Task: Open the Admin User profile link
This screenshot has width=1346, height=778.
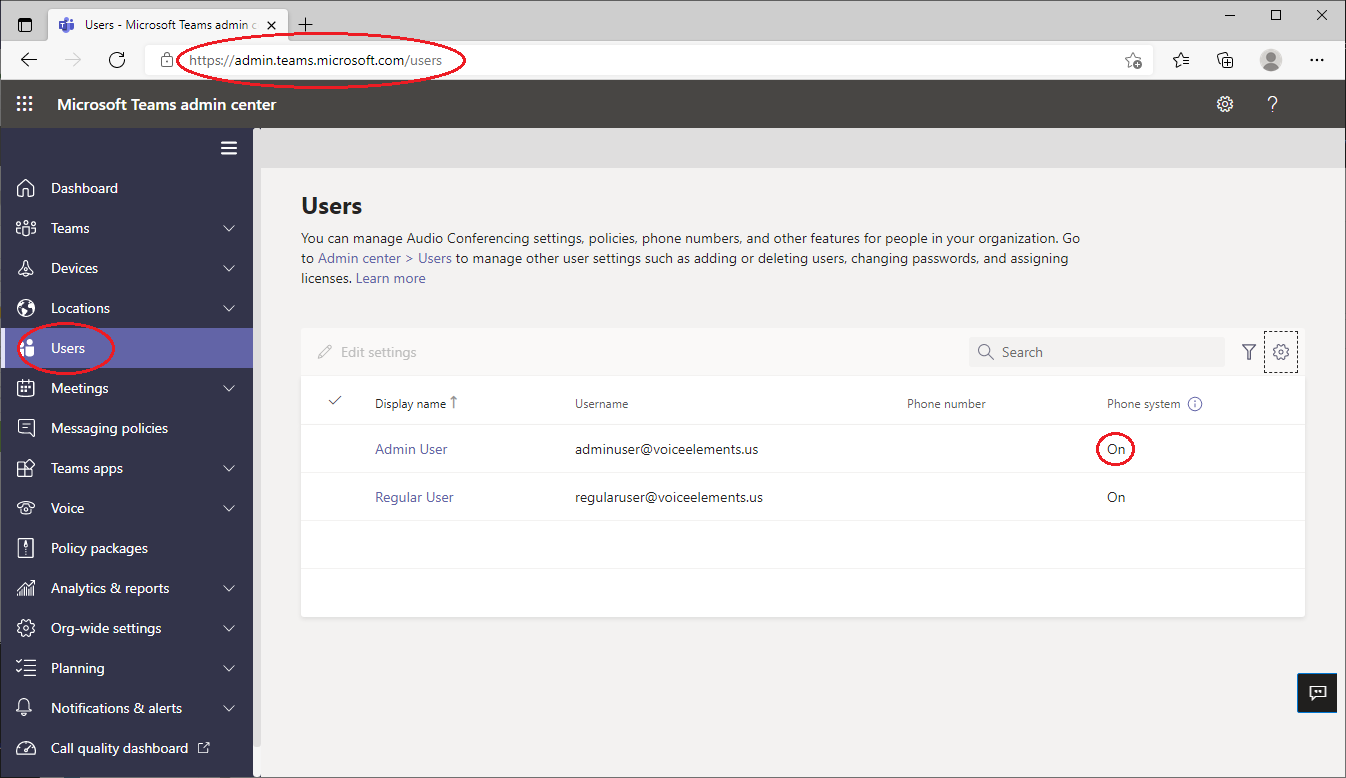Action: [411, 449]
